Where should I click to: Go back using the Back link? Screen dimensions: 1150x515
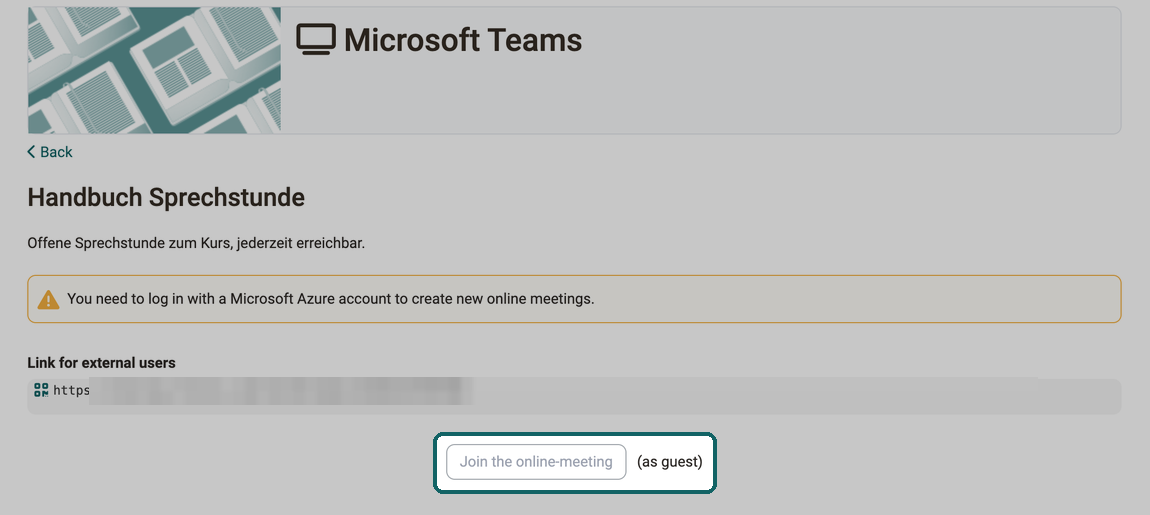pos(50,152)
